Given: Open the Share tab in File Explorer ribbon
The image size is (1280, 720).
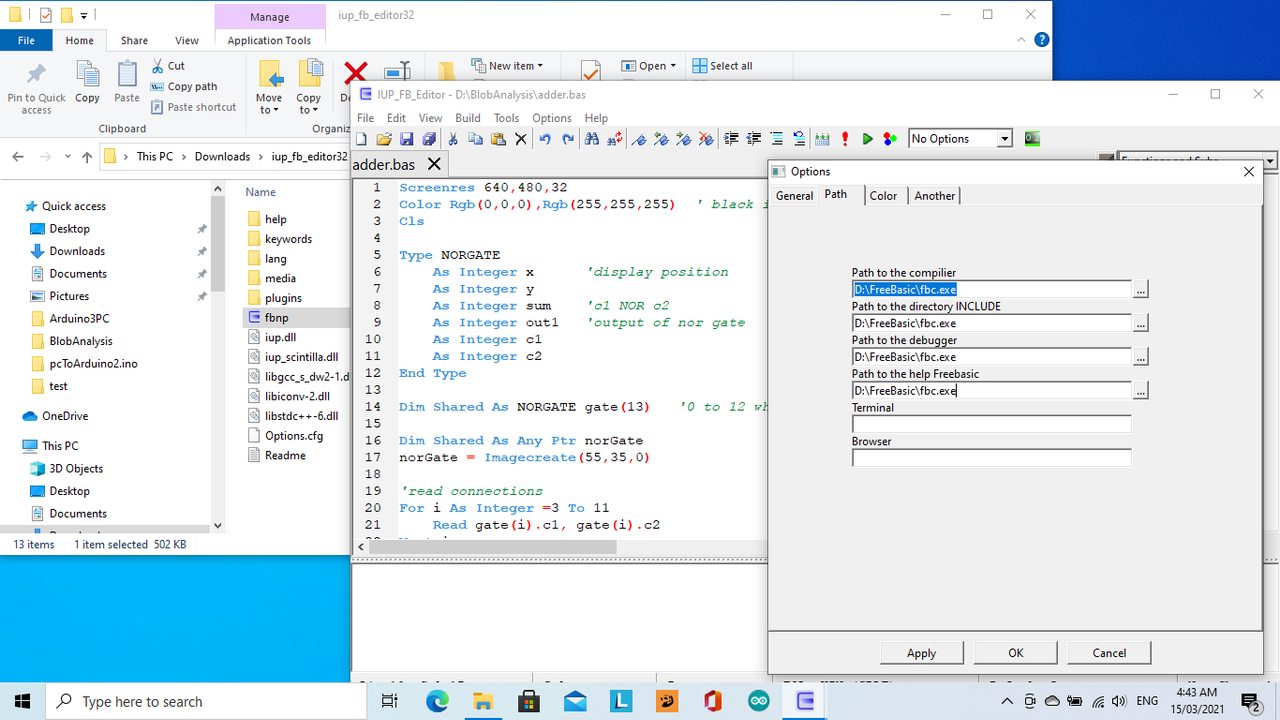Looking at the screenshot, I should click(x=134, y=41).
